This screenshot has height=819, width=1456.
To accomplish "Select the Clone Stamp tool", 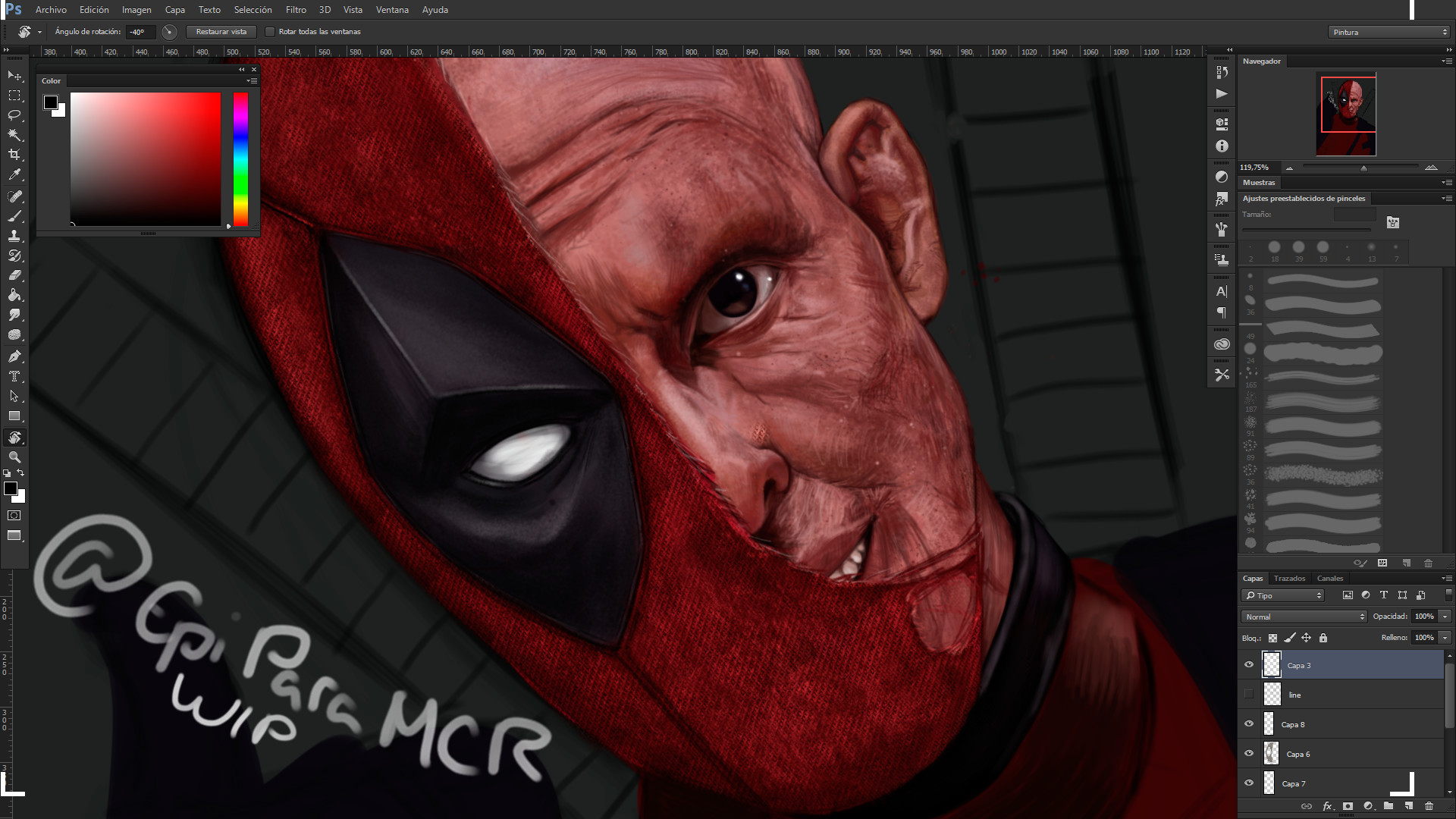I will coord(14,236).
